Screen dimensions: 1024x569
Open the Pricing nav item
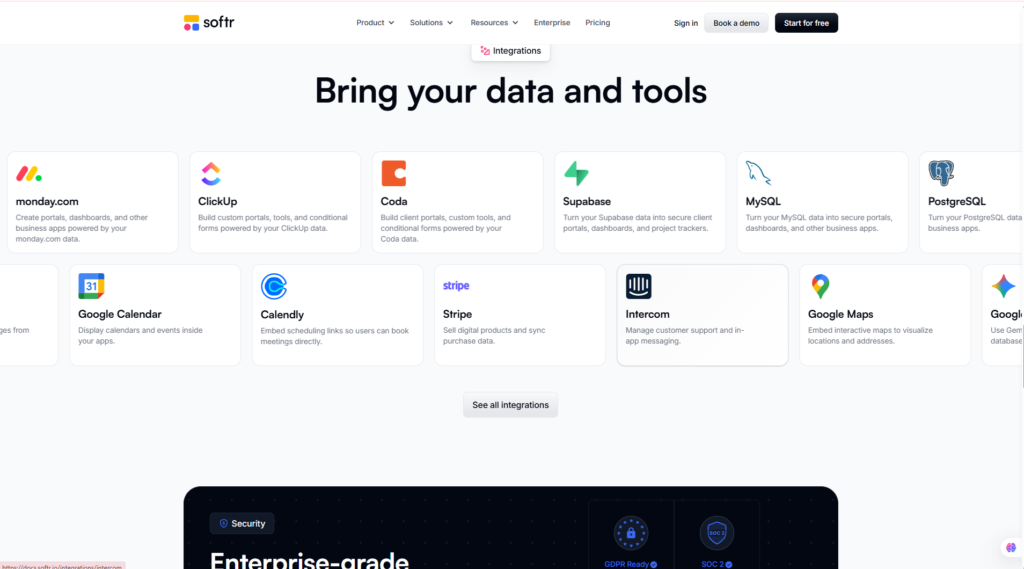[x=598, y=23]
